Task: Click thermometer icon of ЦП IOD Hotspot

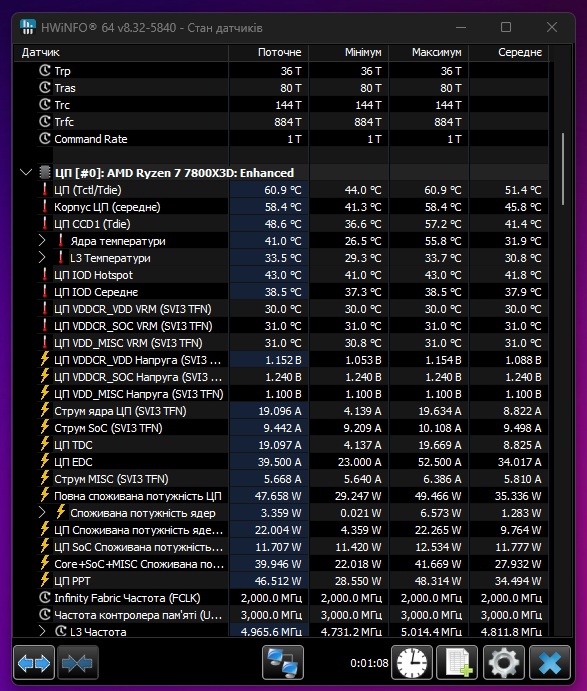Action: [45, 275]
